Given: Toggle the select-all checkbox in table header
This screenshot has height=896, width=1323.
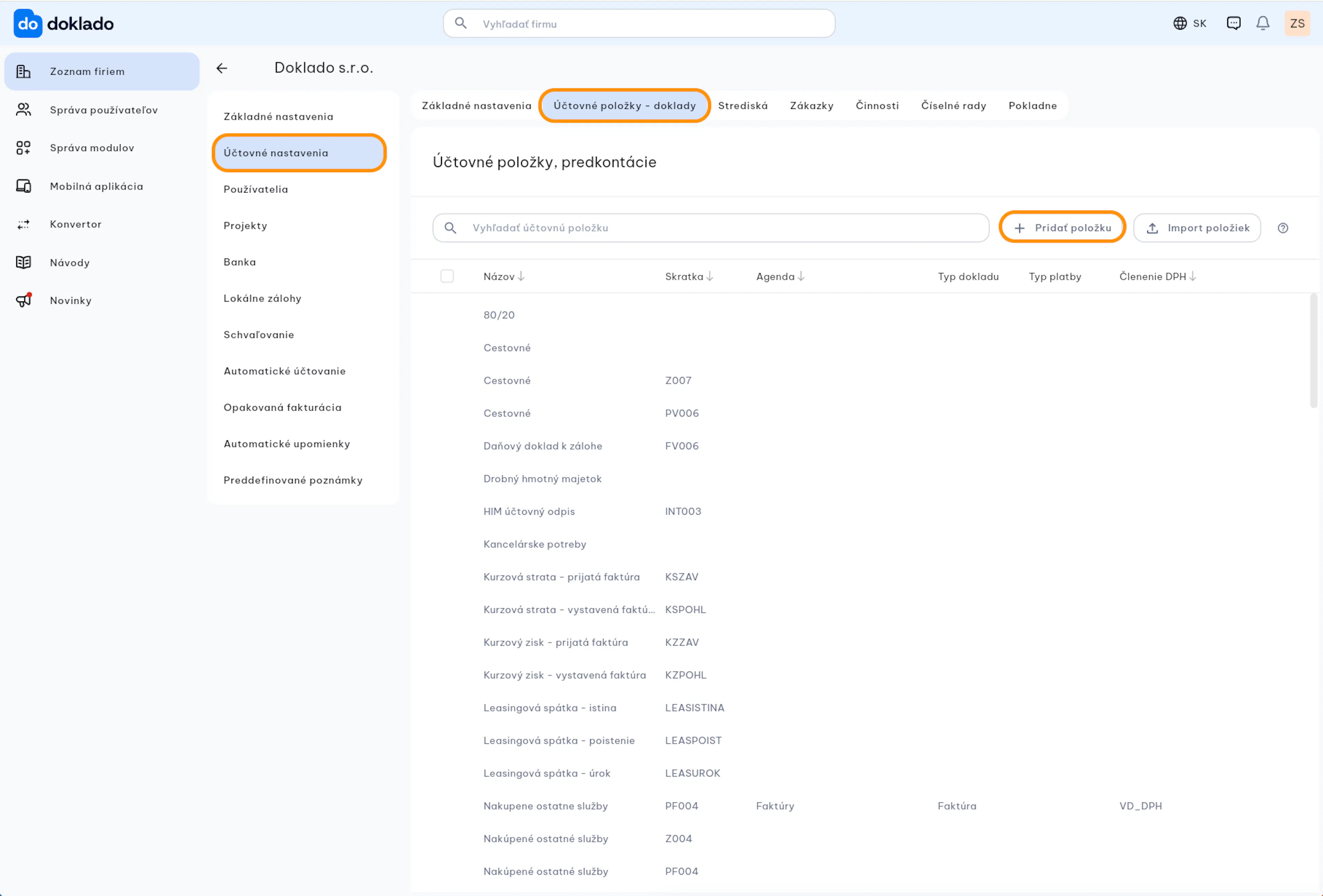Looking at the screenshot, I should (x=448, y=276).
